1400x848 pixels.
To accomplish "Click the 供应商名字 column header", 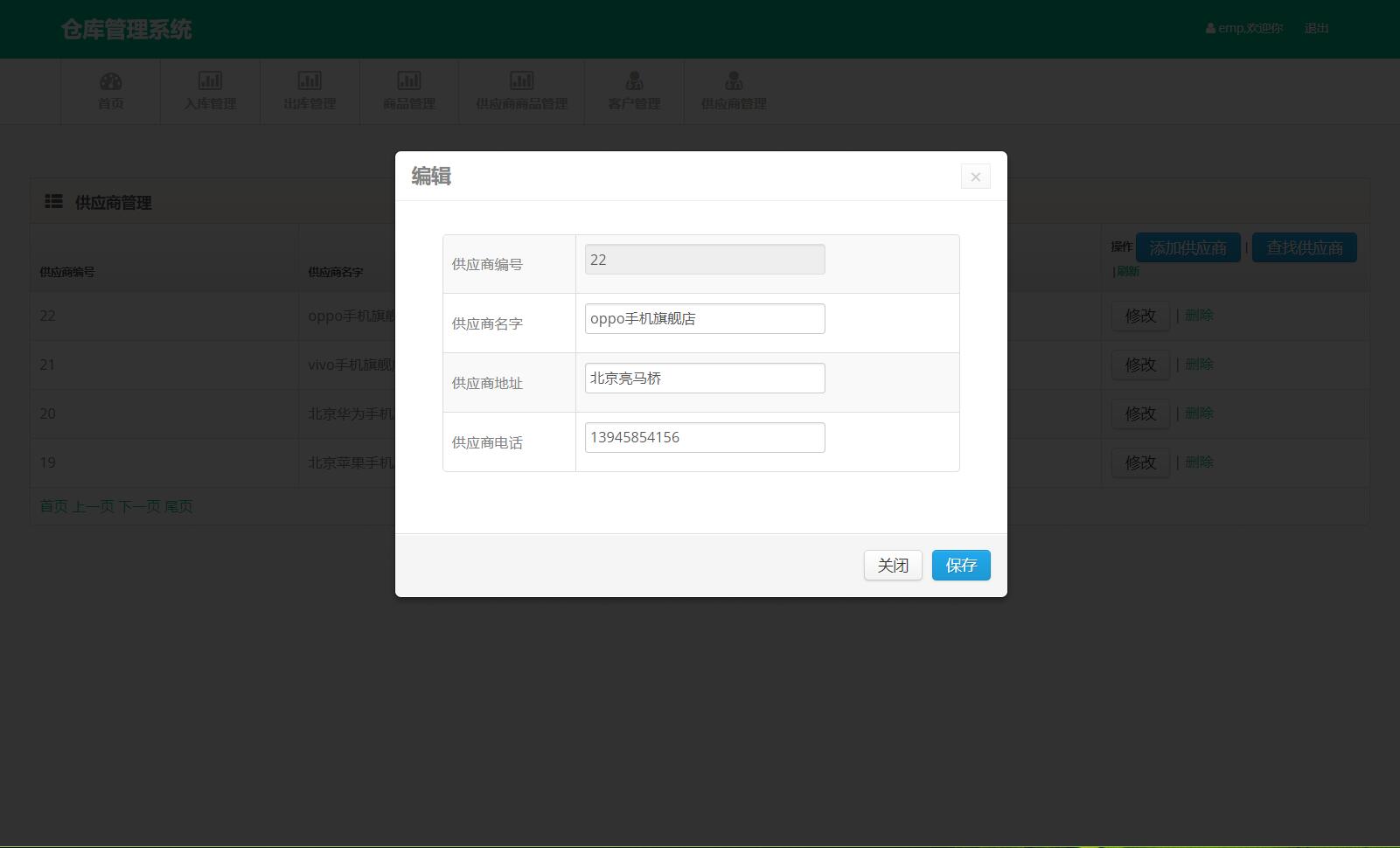I will point(335,272).
